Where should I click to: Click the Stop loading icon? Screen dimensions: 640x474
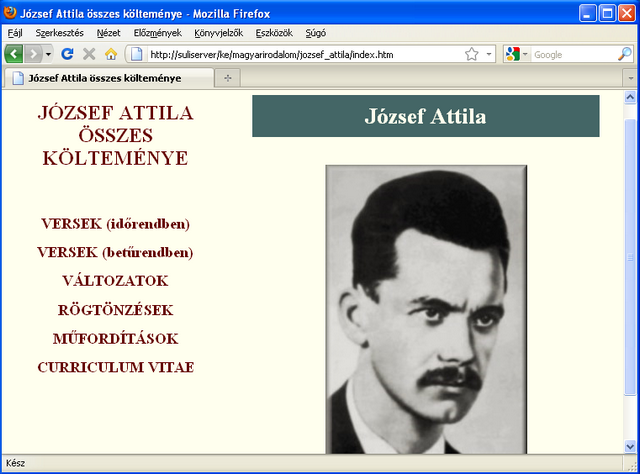tap(89, 54)
